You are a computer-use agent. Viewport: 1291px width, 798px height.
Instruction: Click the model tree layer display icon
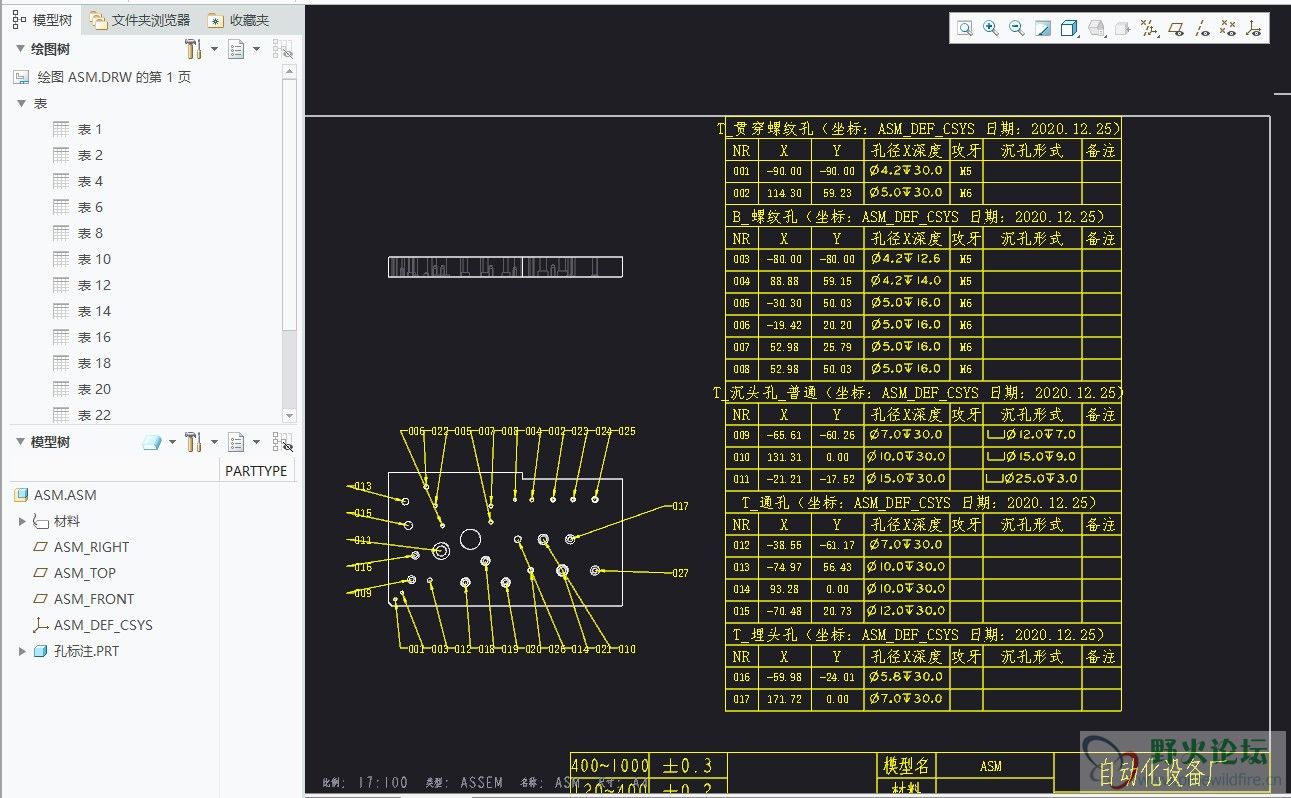tap(152, 442)
